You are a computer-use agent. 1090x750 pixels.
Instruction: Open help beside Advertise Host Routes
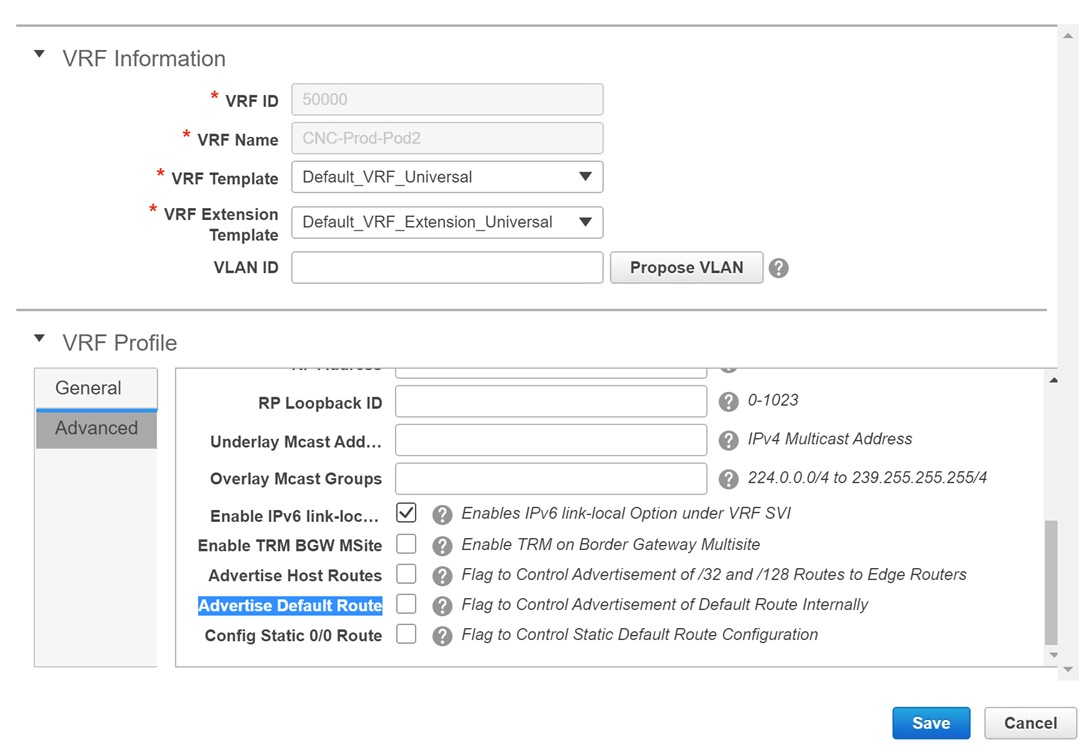(441, 575)
